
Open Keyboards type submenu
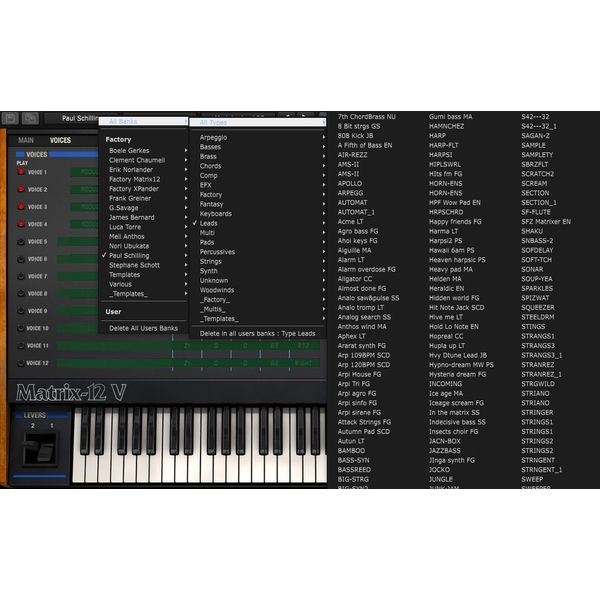point(258,214)
